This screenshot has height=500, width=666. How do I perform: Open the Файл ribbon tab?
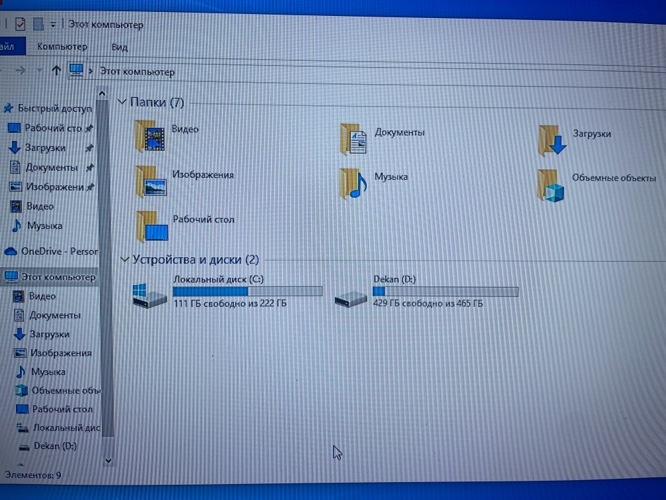(11, 46)
